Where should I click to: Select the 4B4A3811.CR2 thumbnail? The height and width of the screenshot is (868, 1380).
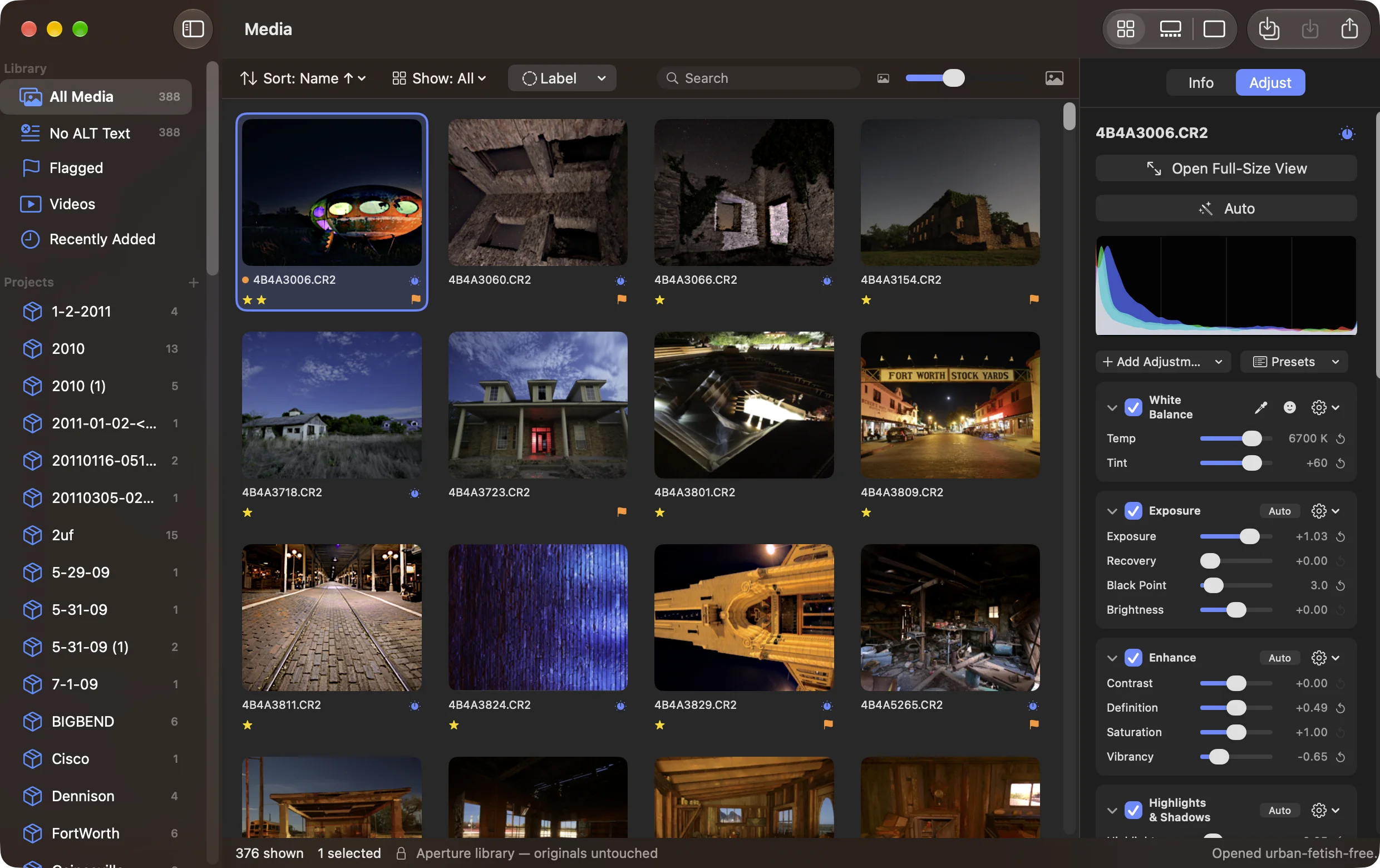pos(331,618)
